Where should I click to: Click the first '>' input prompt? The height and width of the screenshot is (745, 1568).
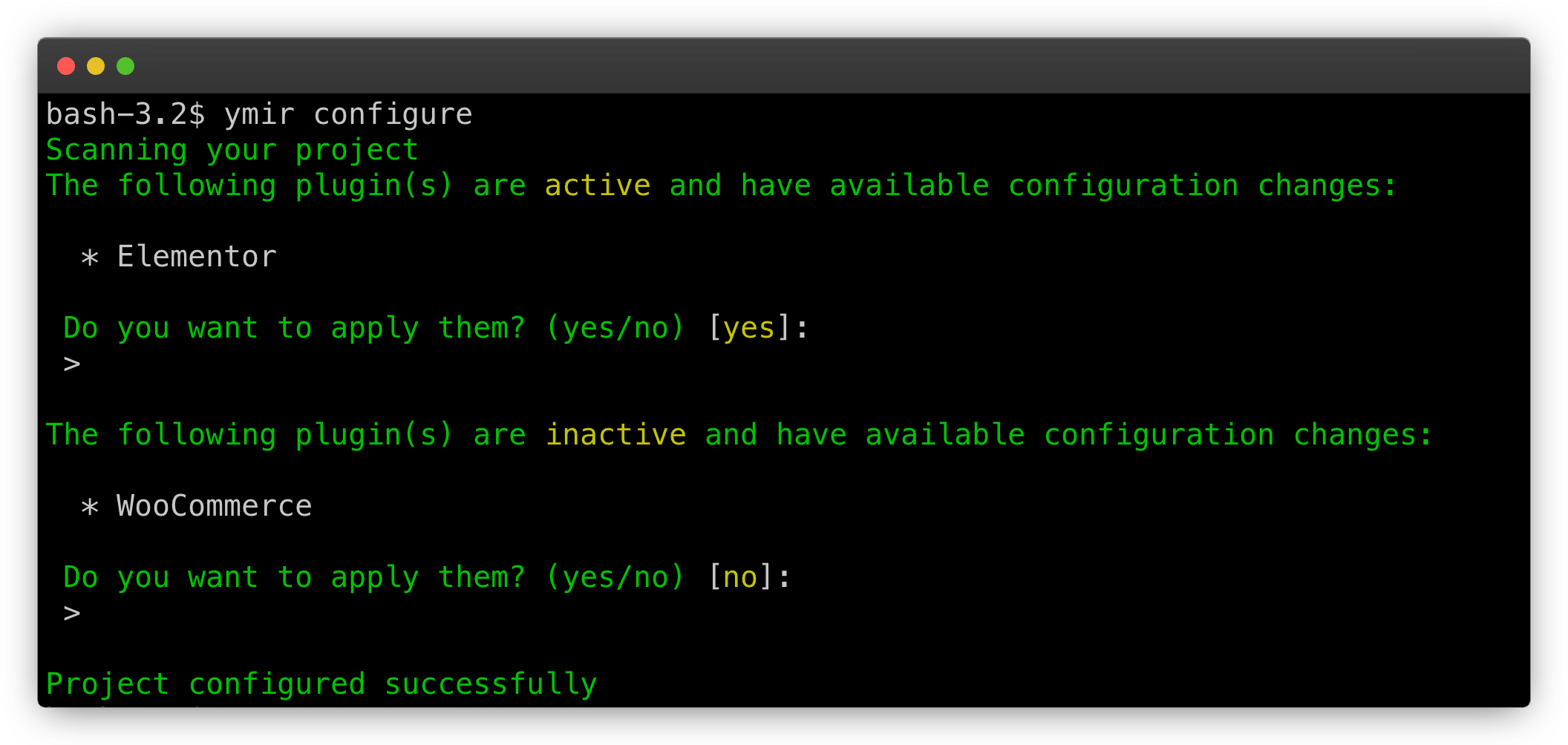(72, 364)
